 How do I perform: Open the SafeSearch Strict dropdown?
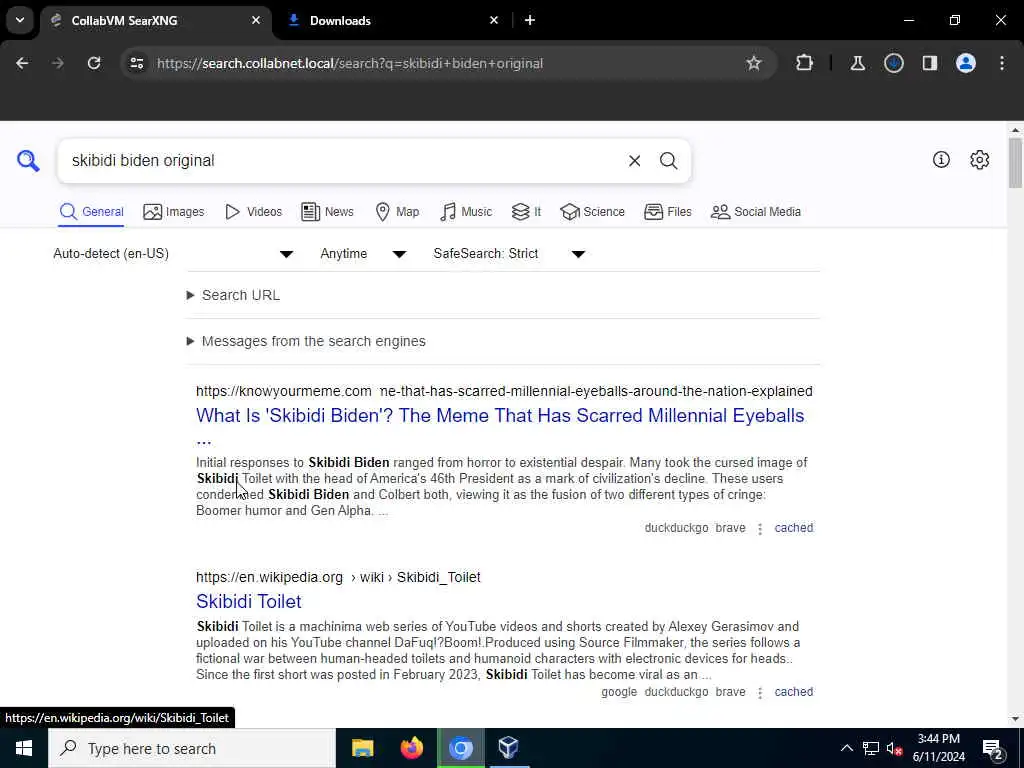coord(509,253)
